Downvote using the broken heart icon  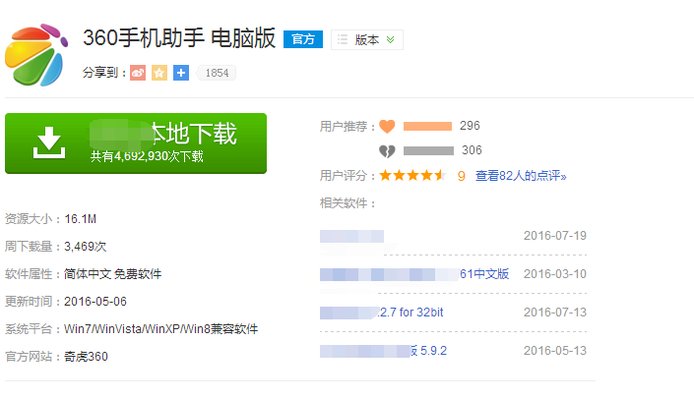click(x=387, y=151)
